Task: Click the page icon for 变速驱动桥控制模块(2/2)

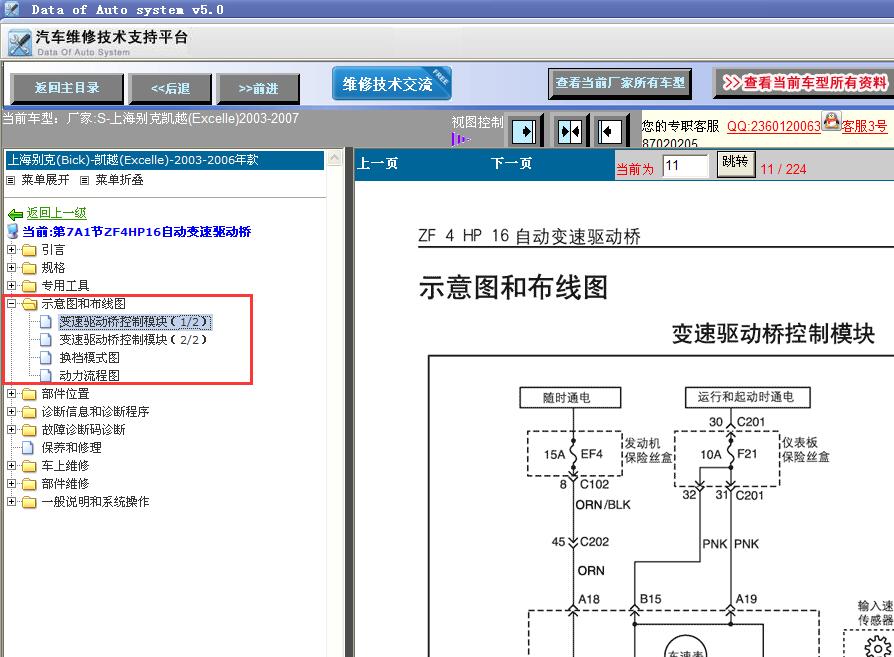Action: [46, 340]
